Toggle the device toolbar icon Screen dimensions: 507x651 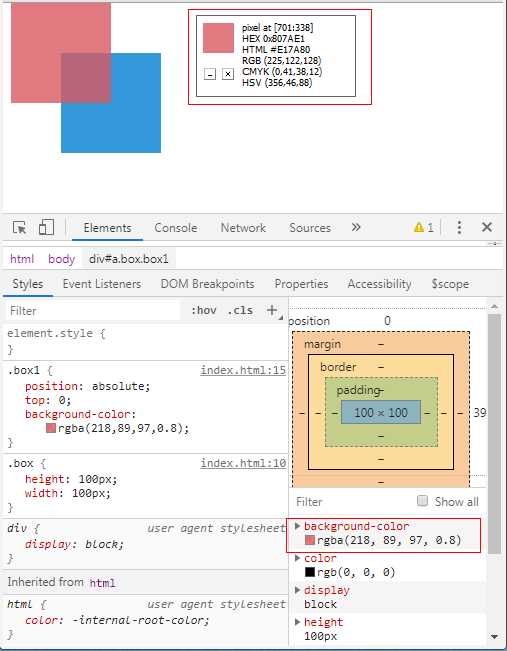click(x=46, y=228)
